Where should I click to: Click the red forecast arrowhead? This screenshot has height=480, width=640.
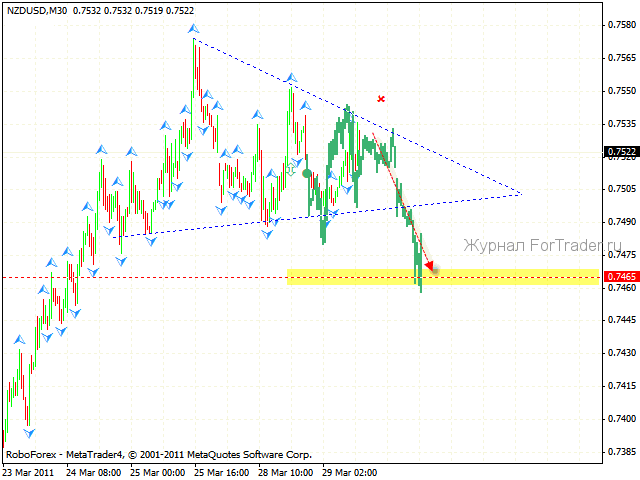(x=430, y=266)
